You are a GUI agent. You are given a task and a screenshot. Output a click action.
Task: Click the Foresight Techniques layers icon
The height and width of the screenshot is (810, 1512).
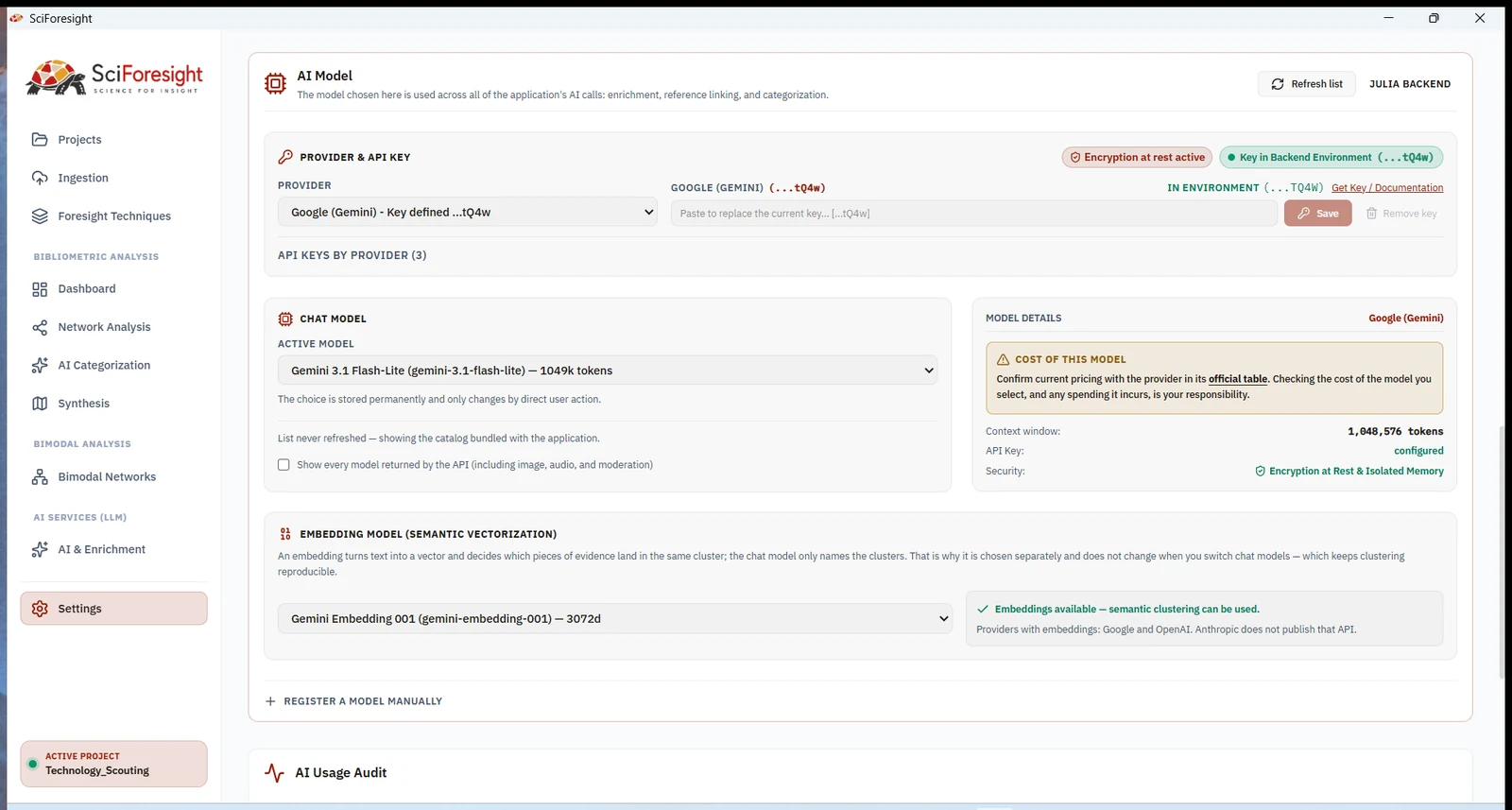(40, 216)
